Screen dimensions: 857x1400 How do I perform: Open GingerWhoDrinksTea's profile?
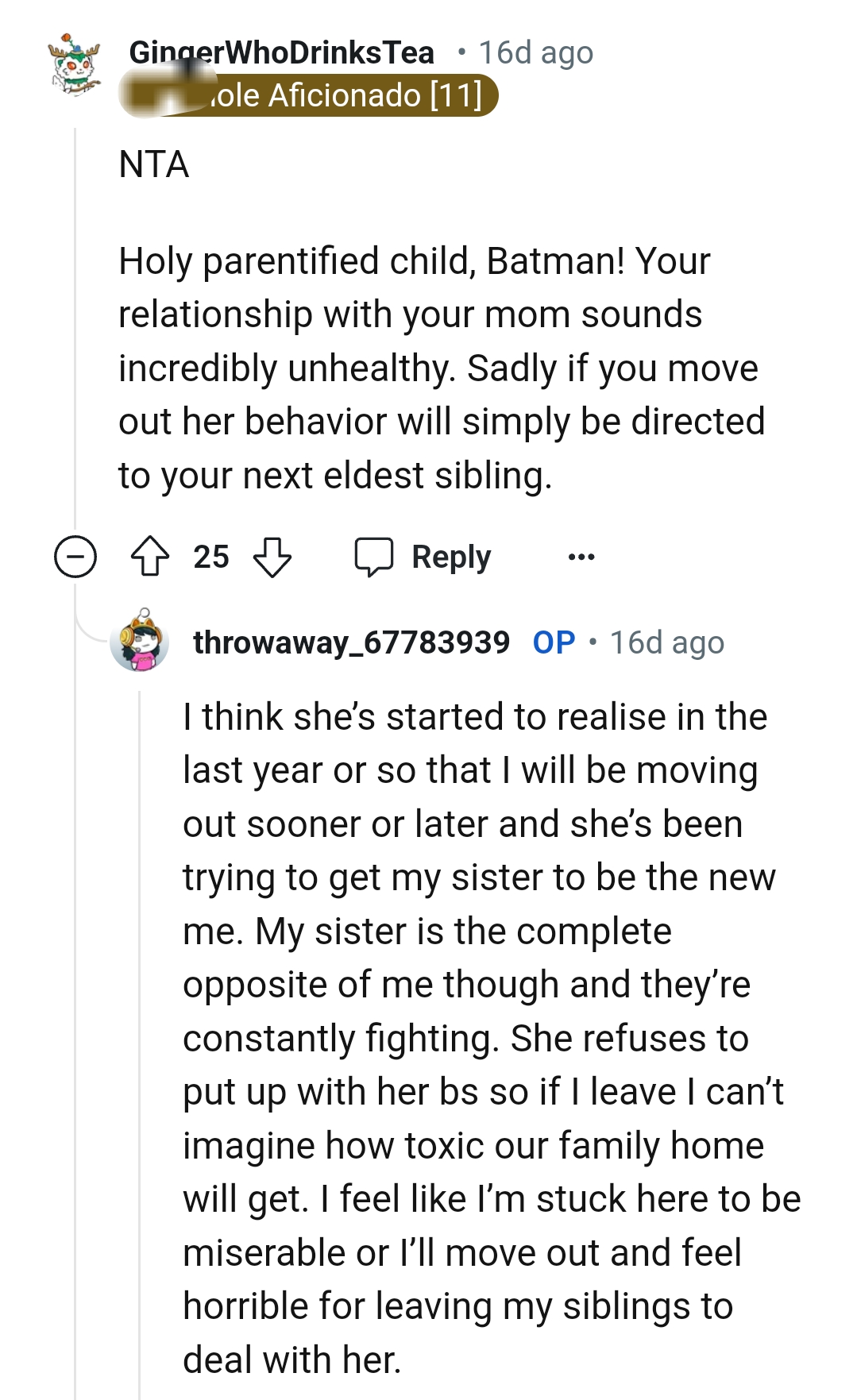[282, 52]
